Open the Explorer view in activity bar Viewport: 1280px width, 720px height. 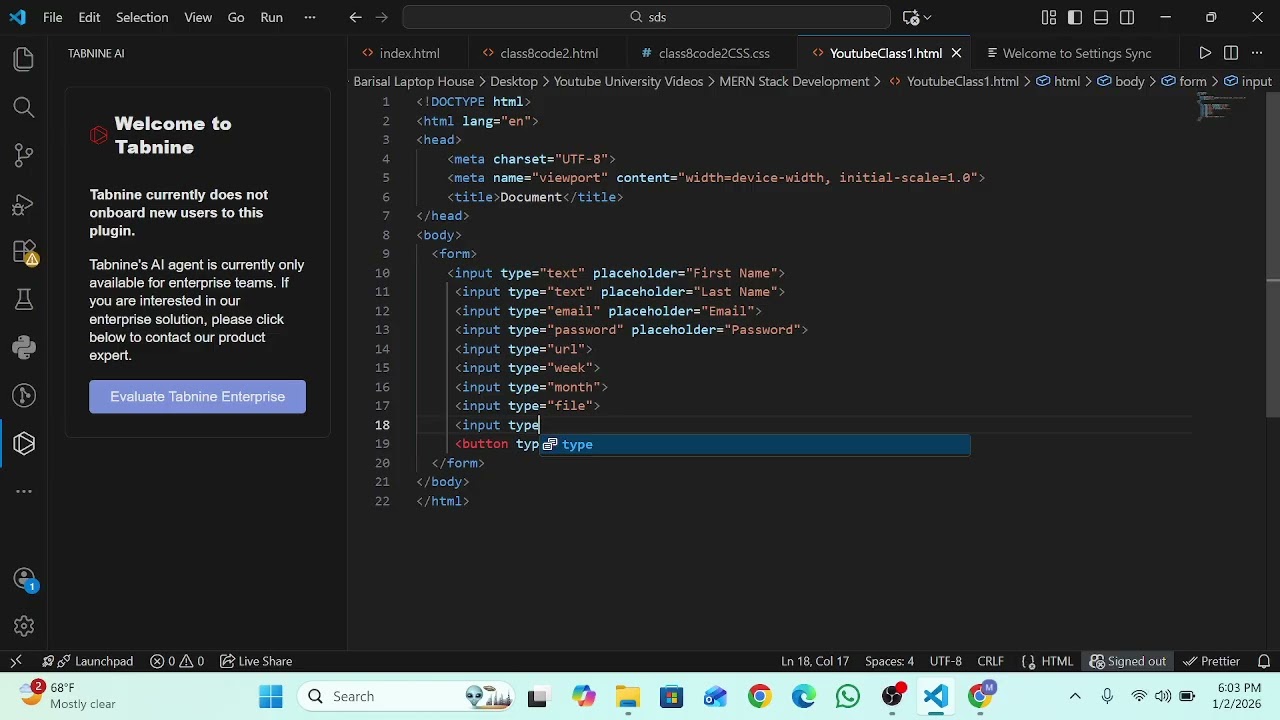24,59
